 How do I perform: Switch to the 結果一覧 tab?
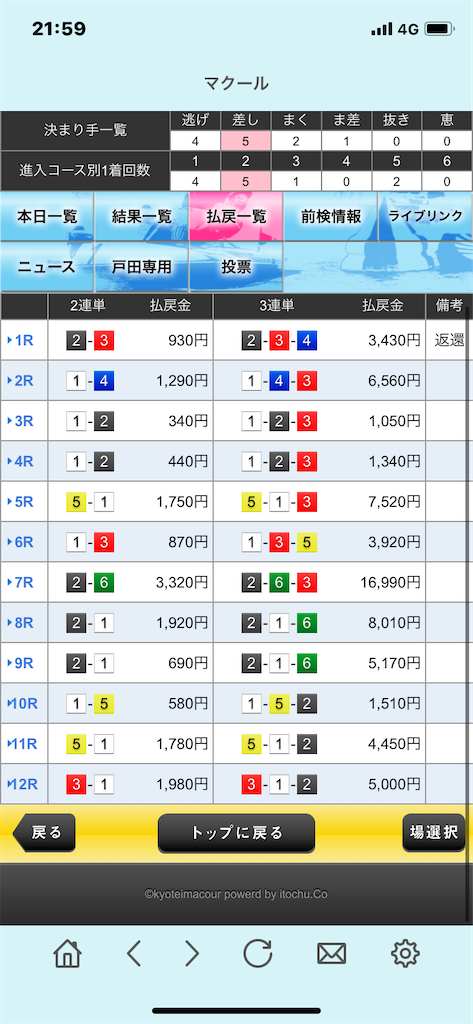142,217
